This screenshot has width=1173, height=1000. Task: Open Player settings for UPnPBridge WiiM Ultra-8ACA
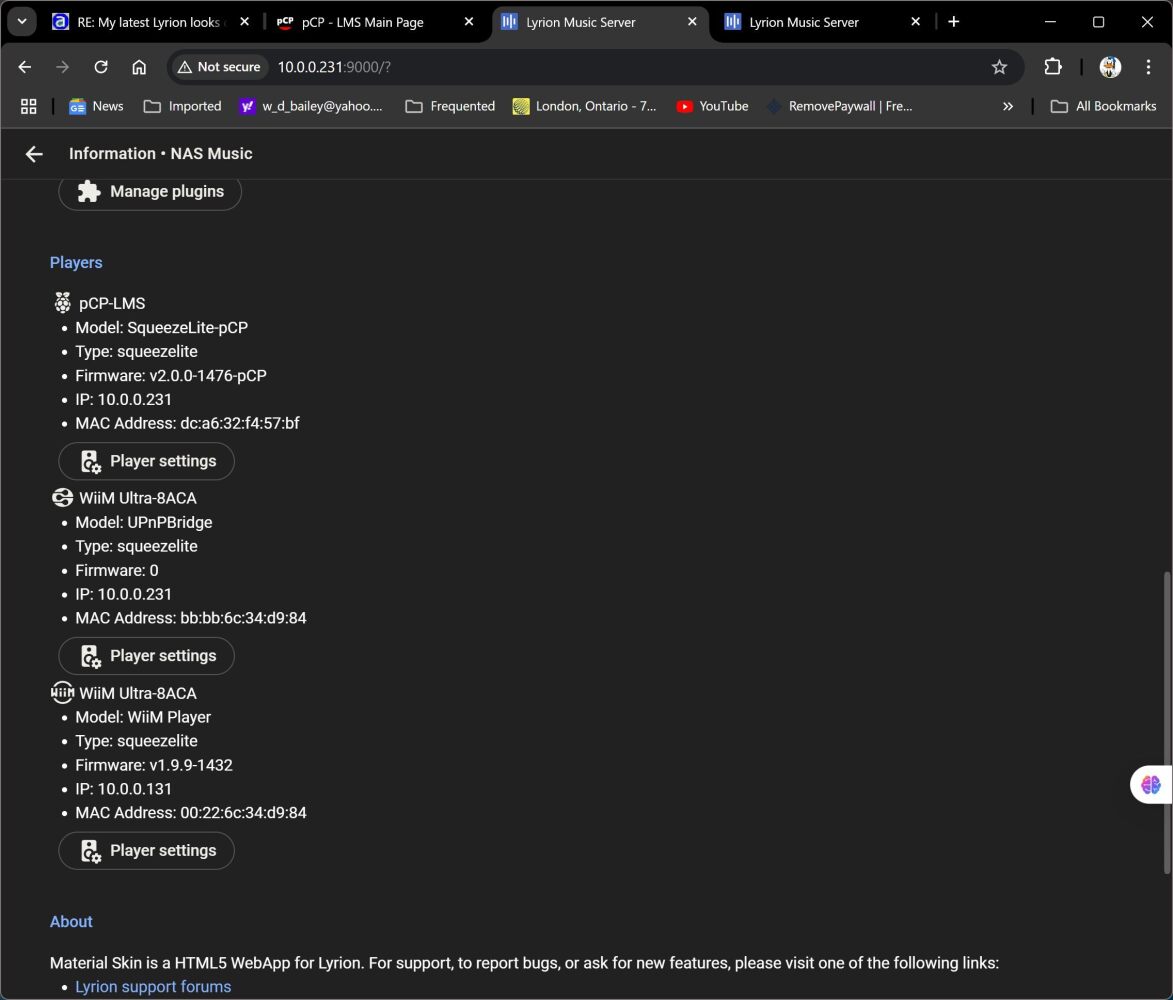pos(147,656)
